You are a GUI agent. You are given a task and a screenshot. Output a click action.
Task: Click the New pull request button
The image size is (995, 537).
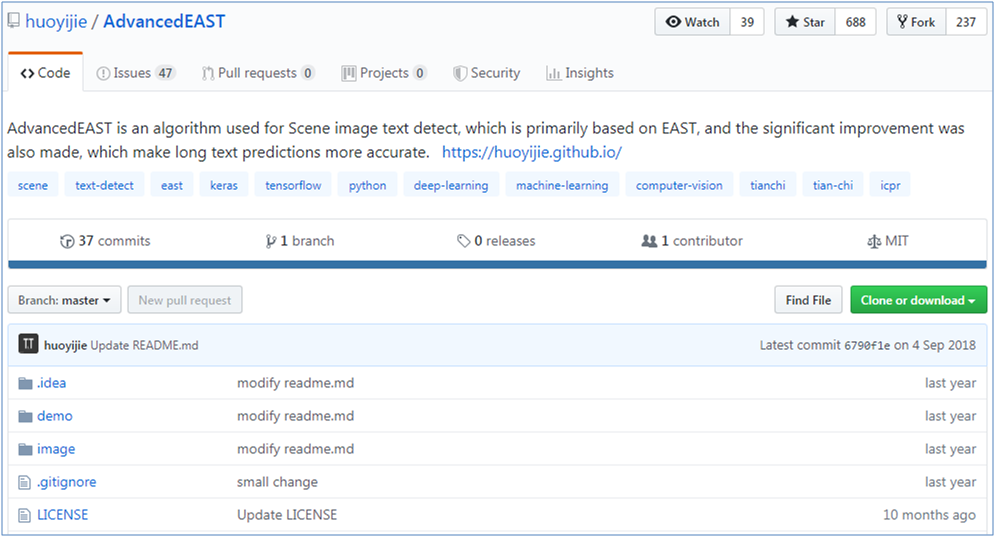pos(185,300)
